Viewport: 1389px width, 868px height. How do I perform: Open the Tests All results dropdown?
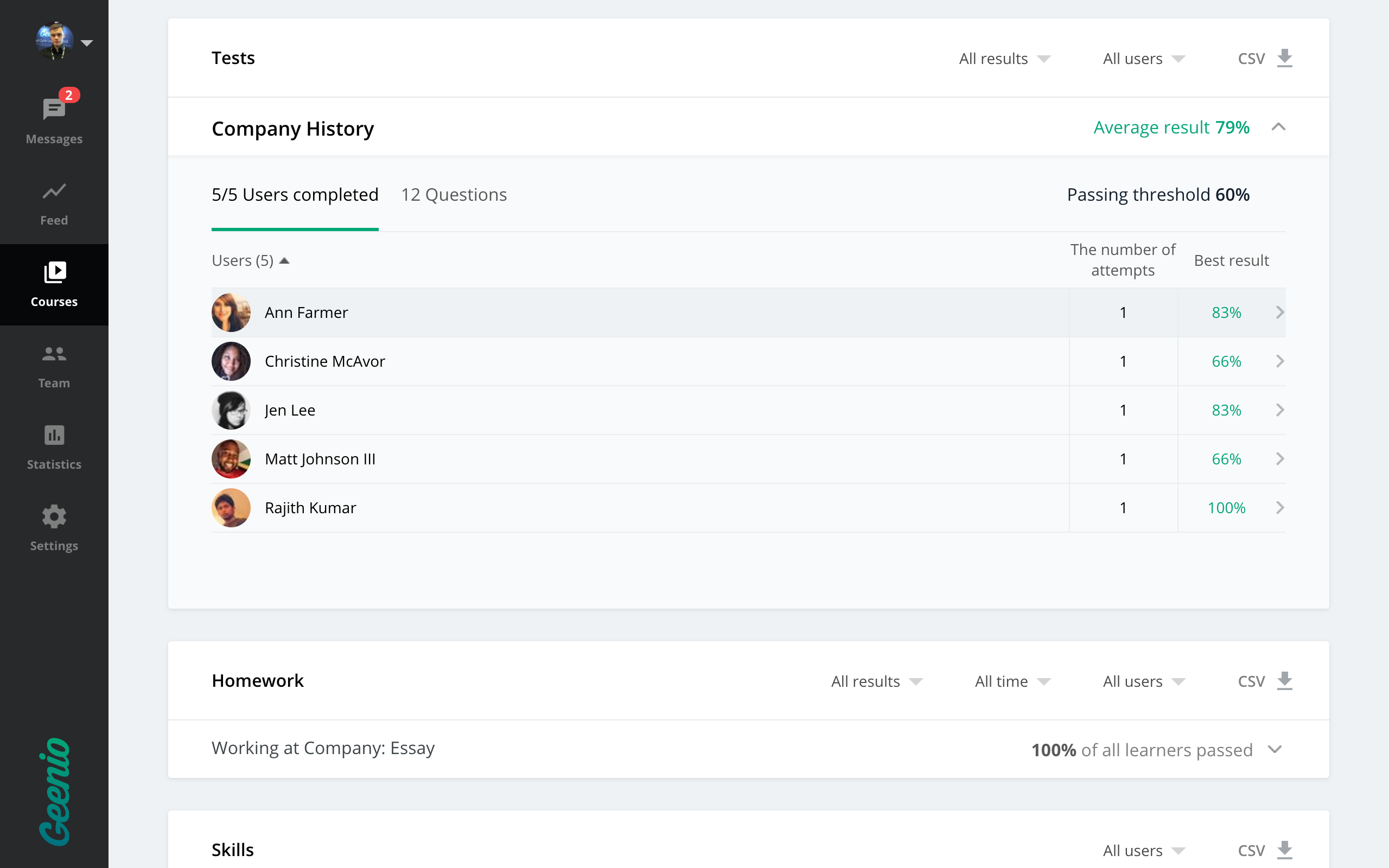pos(1004,59)
